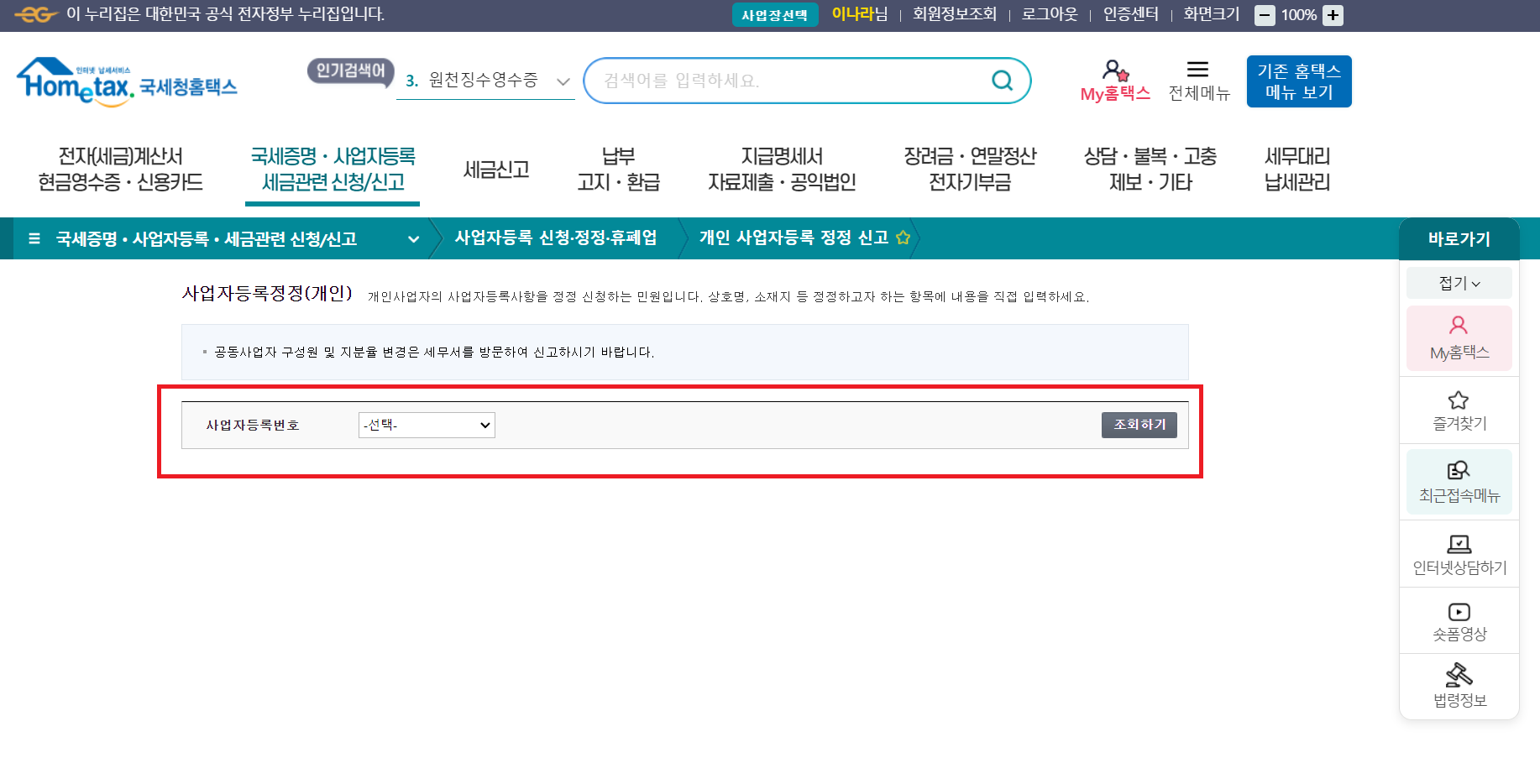Click the 사업장선택 button

[x=775, y=15]
